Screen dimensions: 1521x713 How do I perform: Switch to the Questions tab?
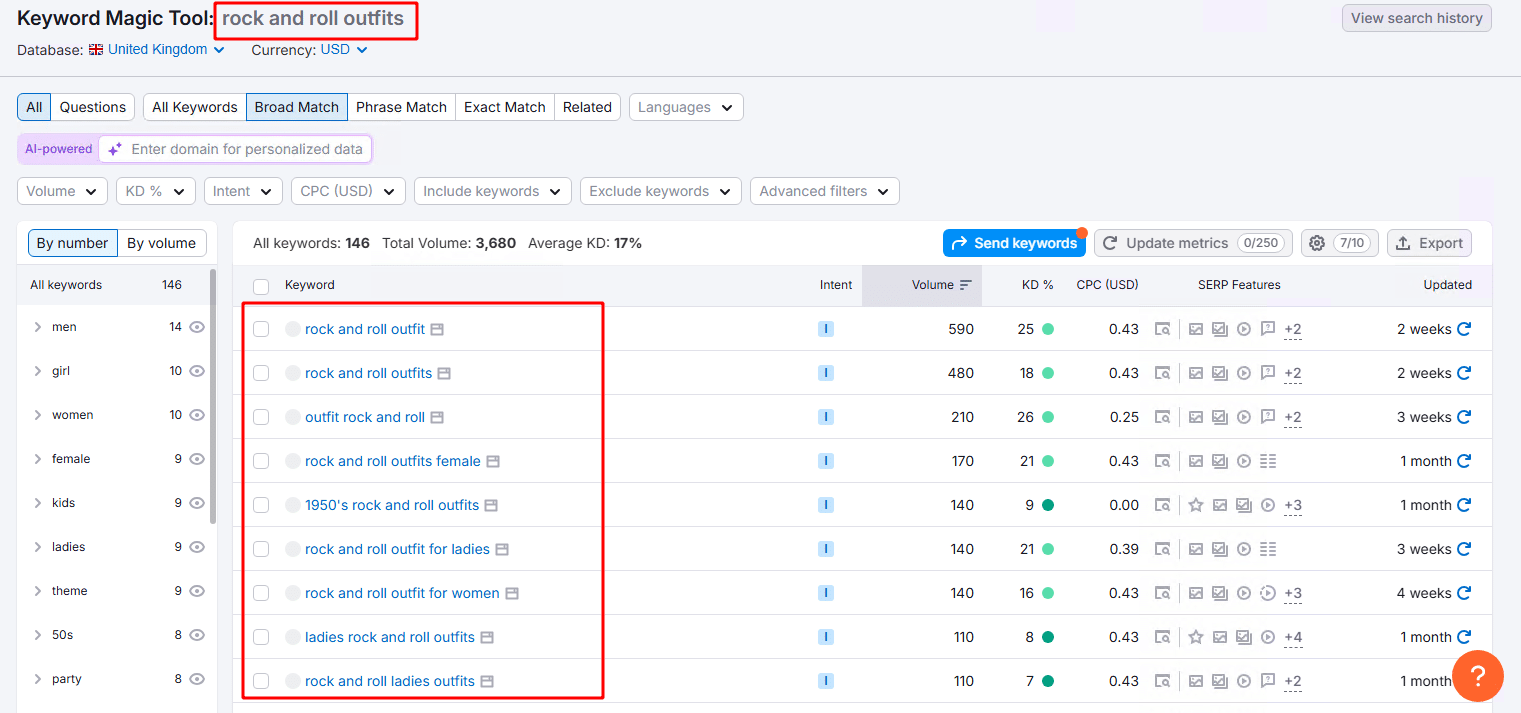93,107
